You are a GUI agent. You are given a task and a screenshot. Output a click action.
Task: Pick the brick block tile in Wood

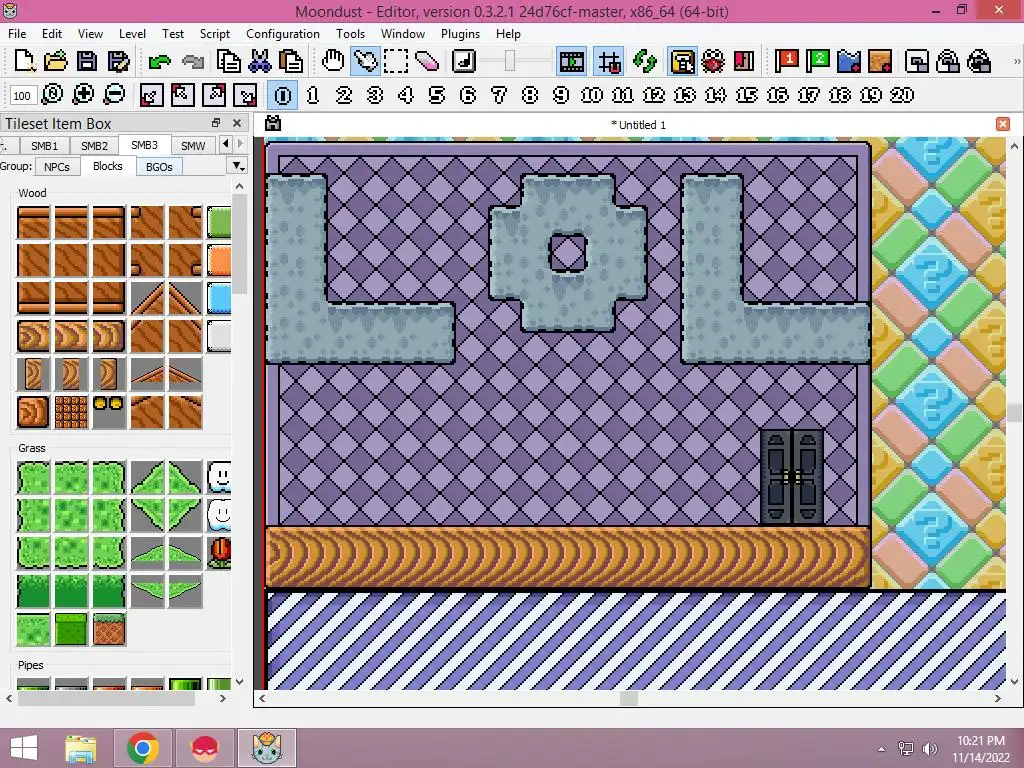pos(71,412)
